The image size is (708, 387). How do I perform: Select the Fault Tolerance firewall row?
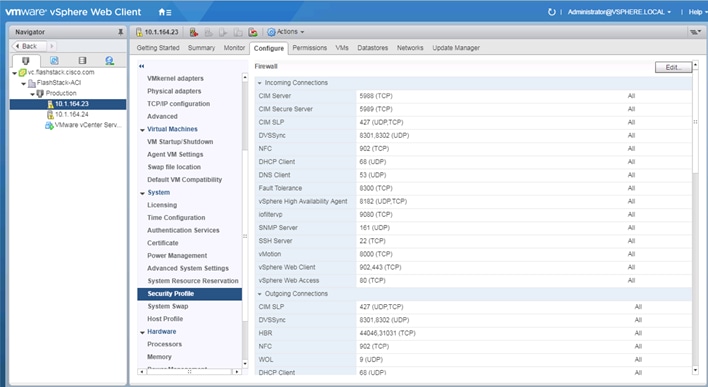(473, 188)
